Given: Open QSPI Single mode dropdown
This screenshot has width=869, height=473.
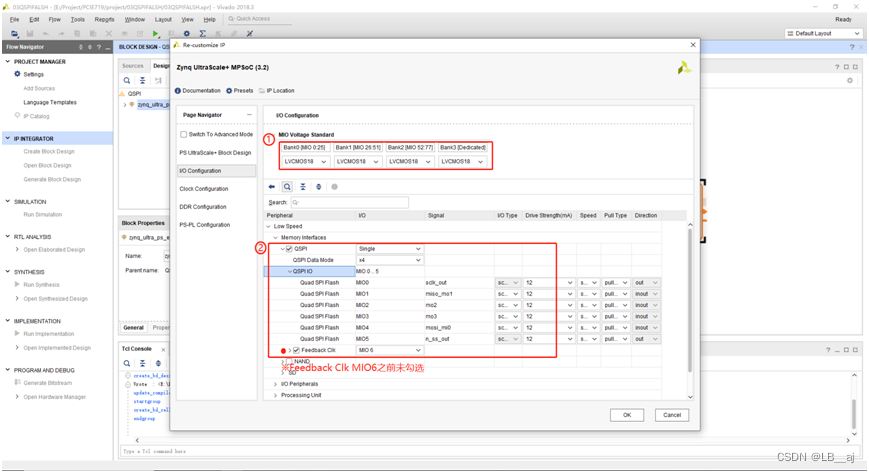Looking at the screenshot, I should [x=390, y=248].
